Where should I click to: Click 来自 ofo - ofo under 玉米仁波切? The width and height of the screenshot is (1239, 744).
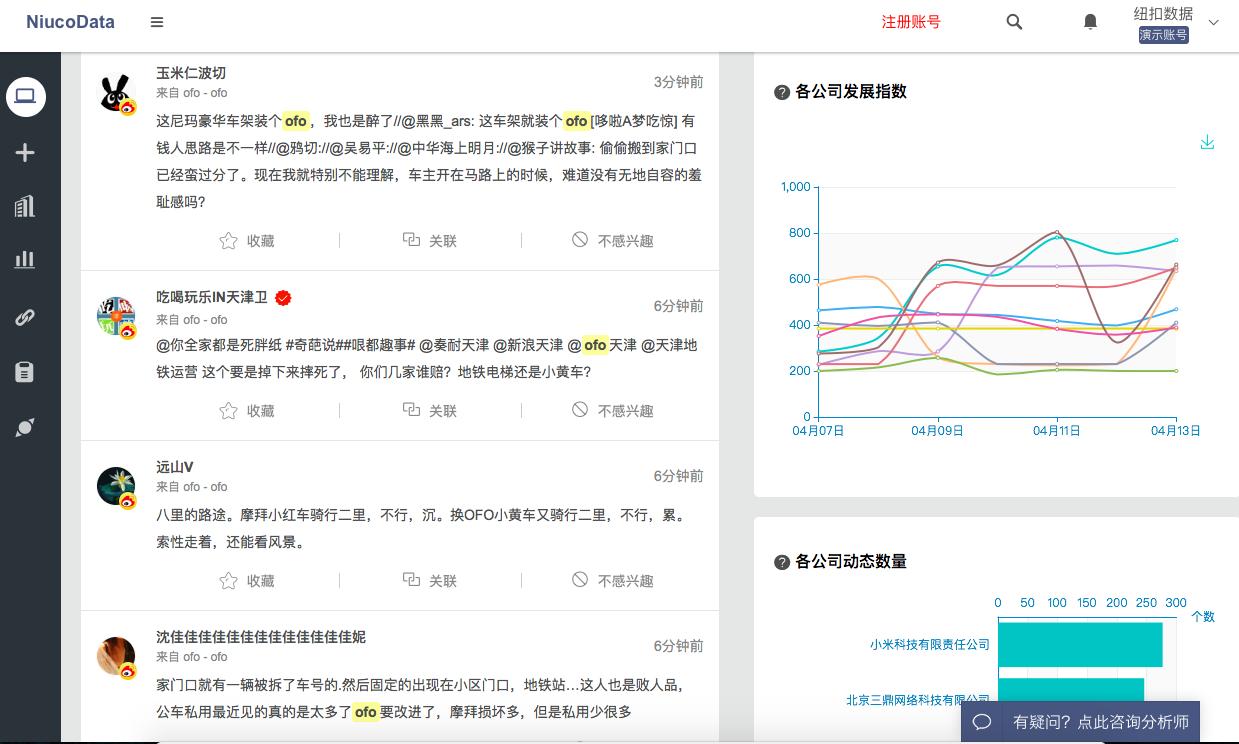(192, 93)
